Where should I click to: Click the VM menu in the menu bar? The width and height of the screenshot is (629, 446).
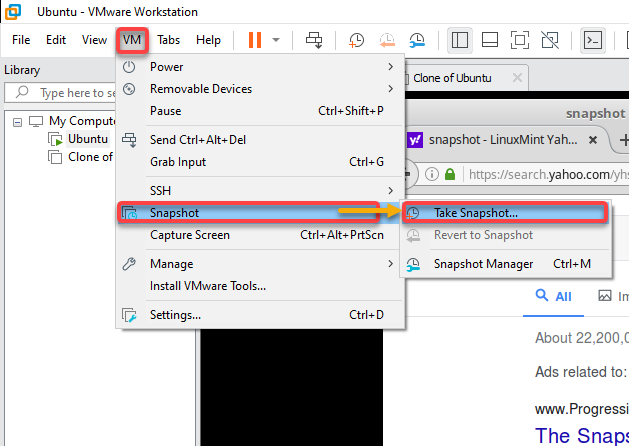[x=132, y=40]
